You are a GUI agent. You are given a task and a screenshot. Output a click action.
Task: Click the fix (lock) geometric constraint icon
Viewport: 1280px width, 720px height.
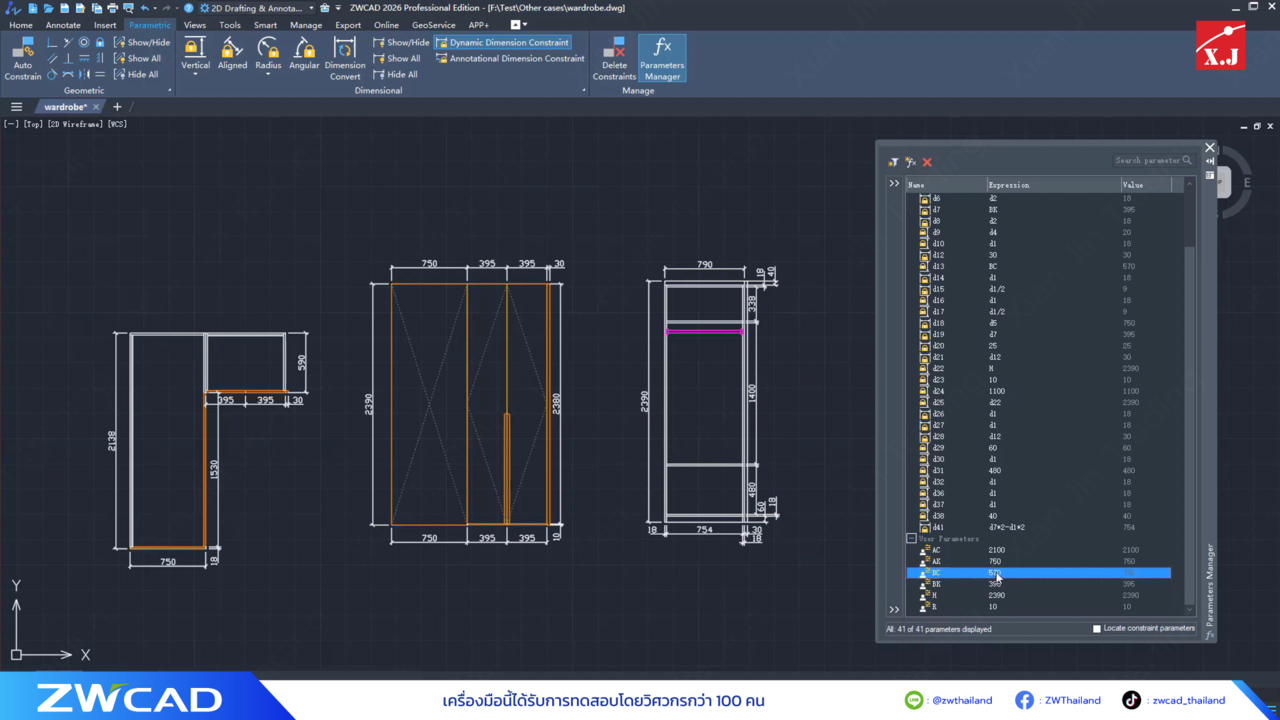point(99,42)
